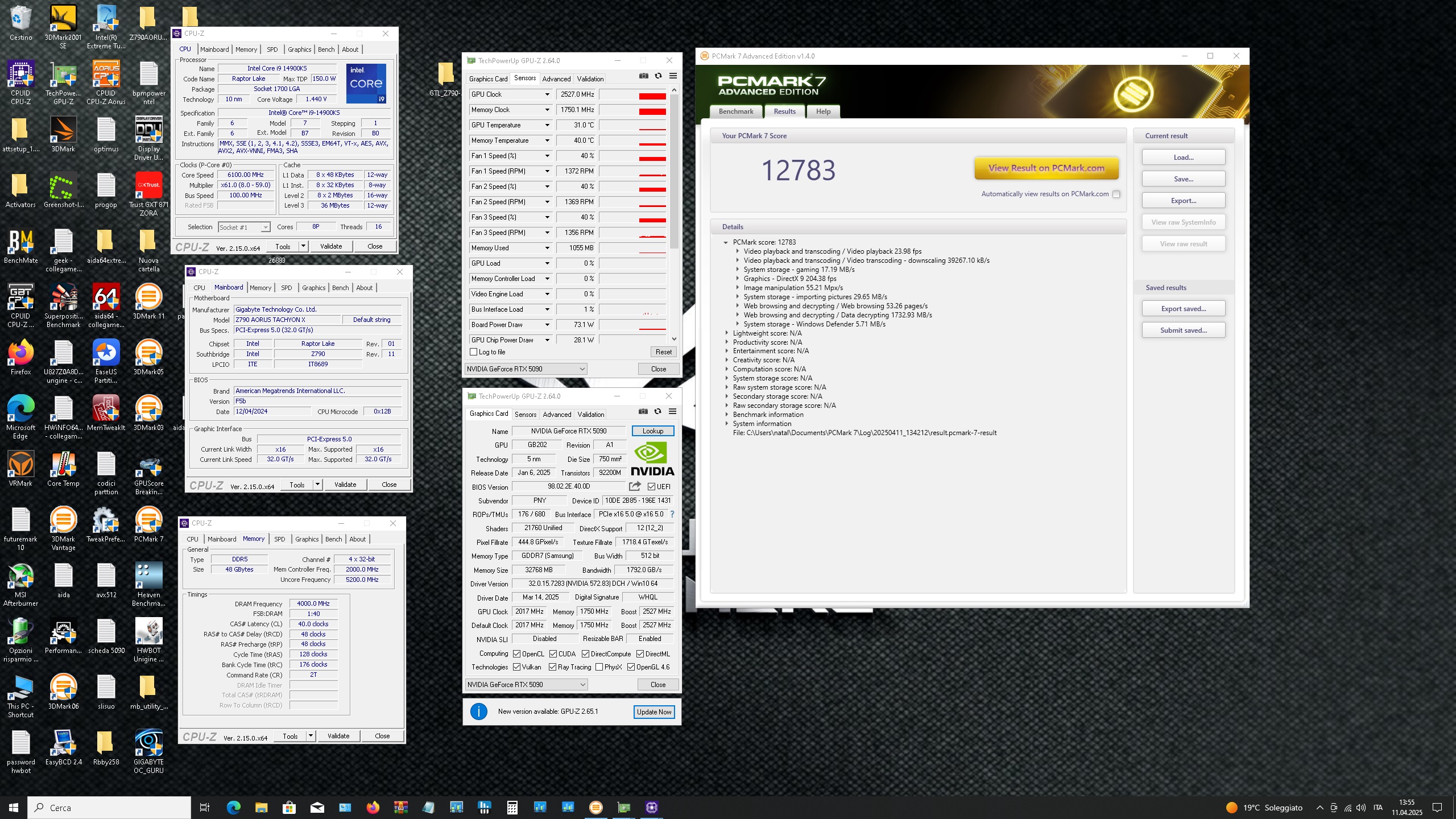This screenshot has width=1456, height=819.
Task: Open the Heaven Benchmark desktop icon
Action: [148, 584]
